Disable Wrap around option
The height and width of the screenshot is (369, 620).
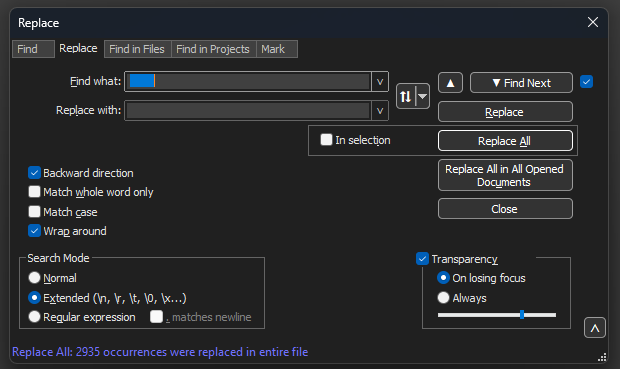pos(34,231)
